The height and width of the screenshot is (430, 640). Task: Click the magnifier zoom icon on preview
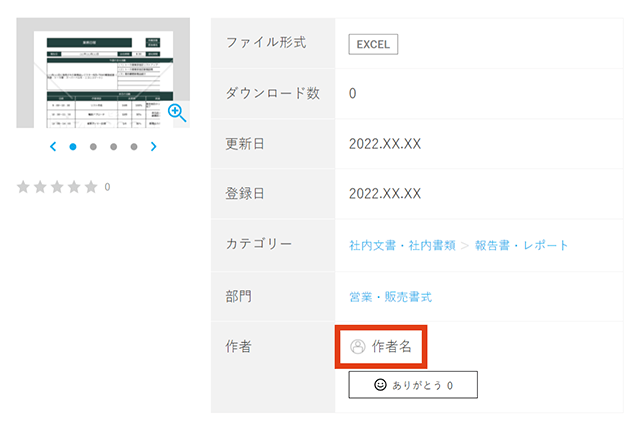coord(176,112)
